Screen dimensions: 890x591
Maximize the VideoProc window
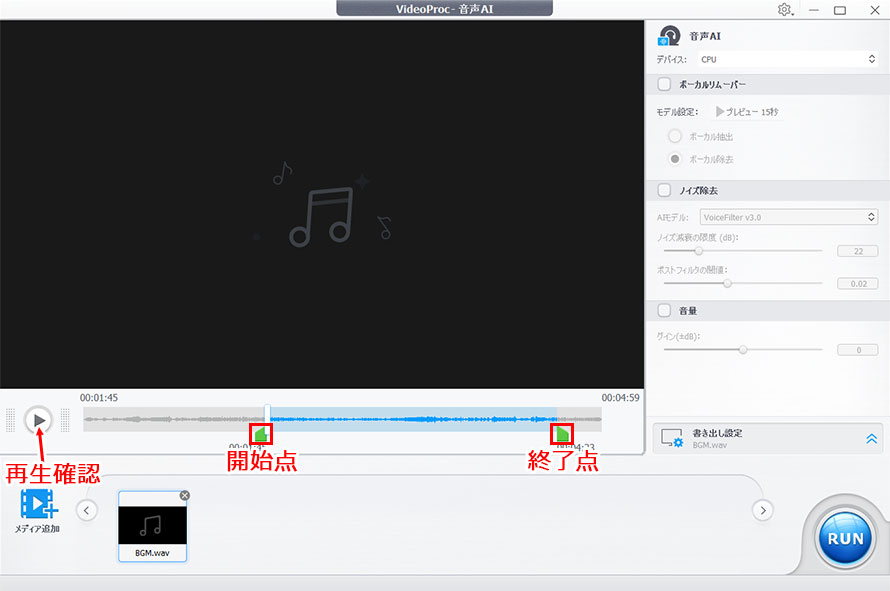click(x=840, y=10)
